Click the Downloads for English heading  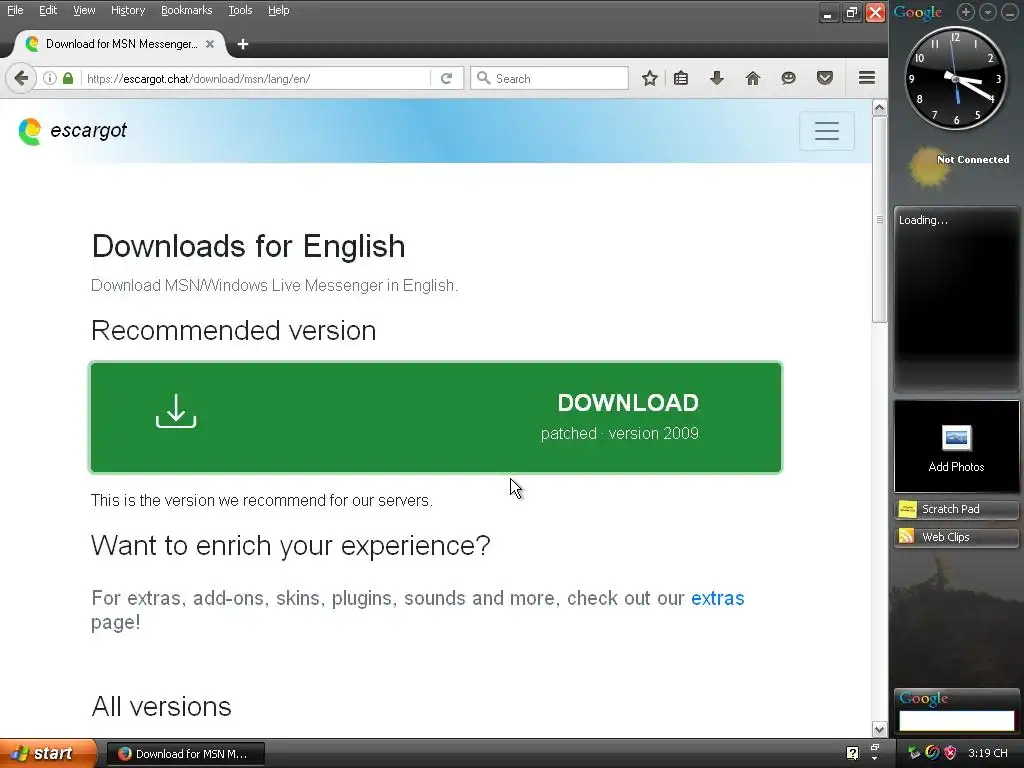(x=248, y=246)
